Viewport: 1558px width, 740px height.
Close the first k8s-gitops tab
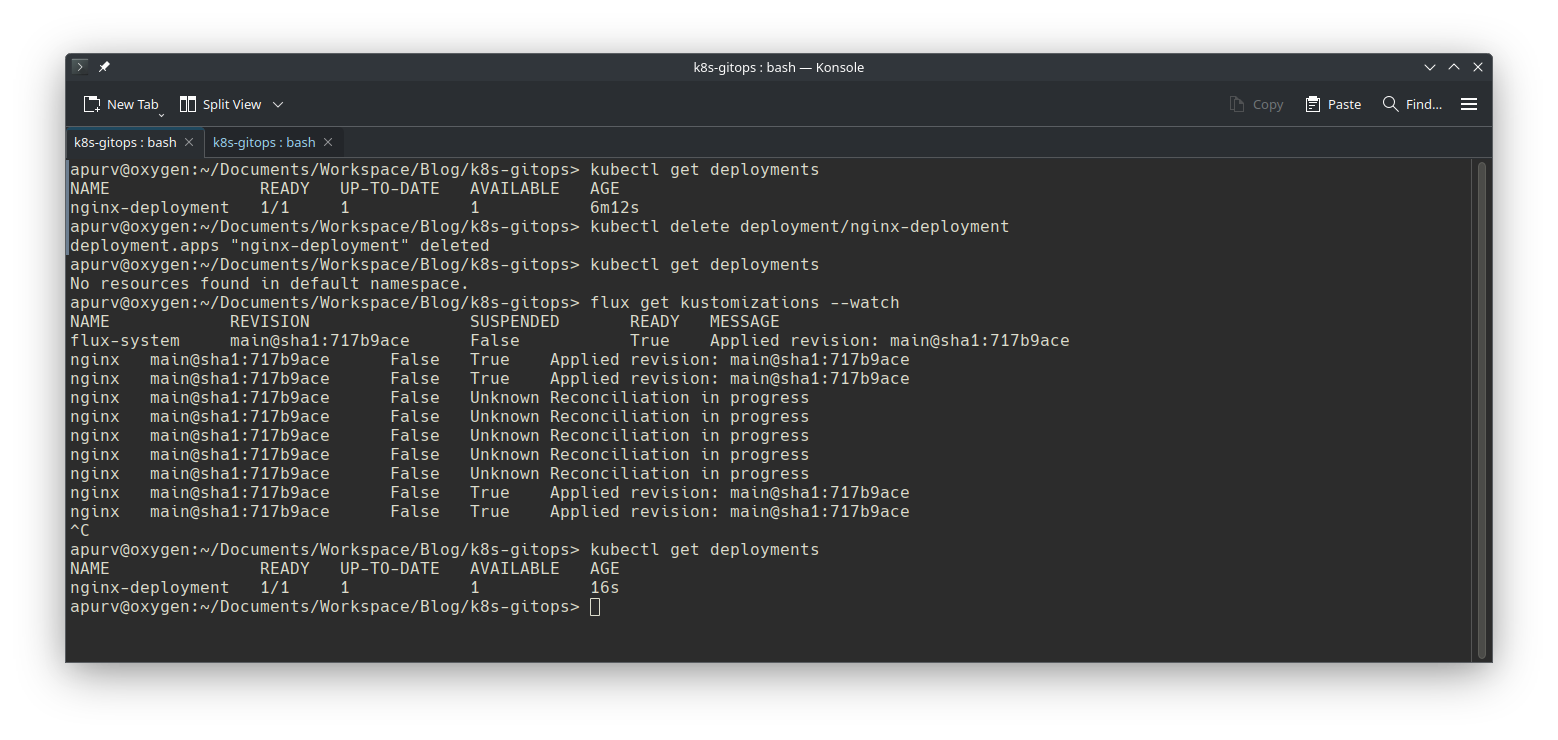click(189, 142)
